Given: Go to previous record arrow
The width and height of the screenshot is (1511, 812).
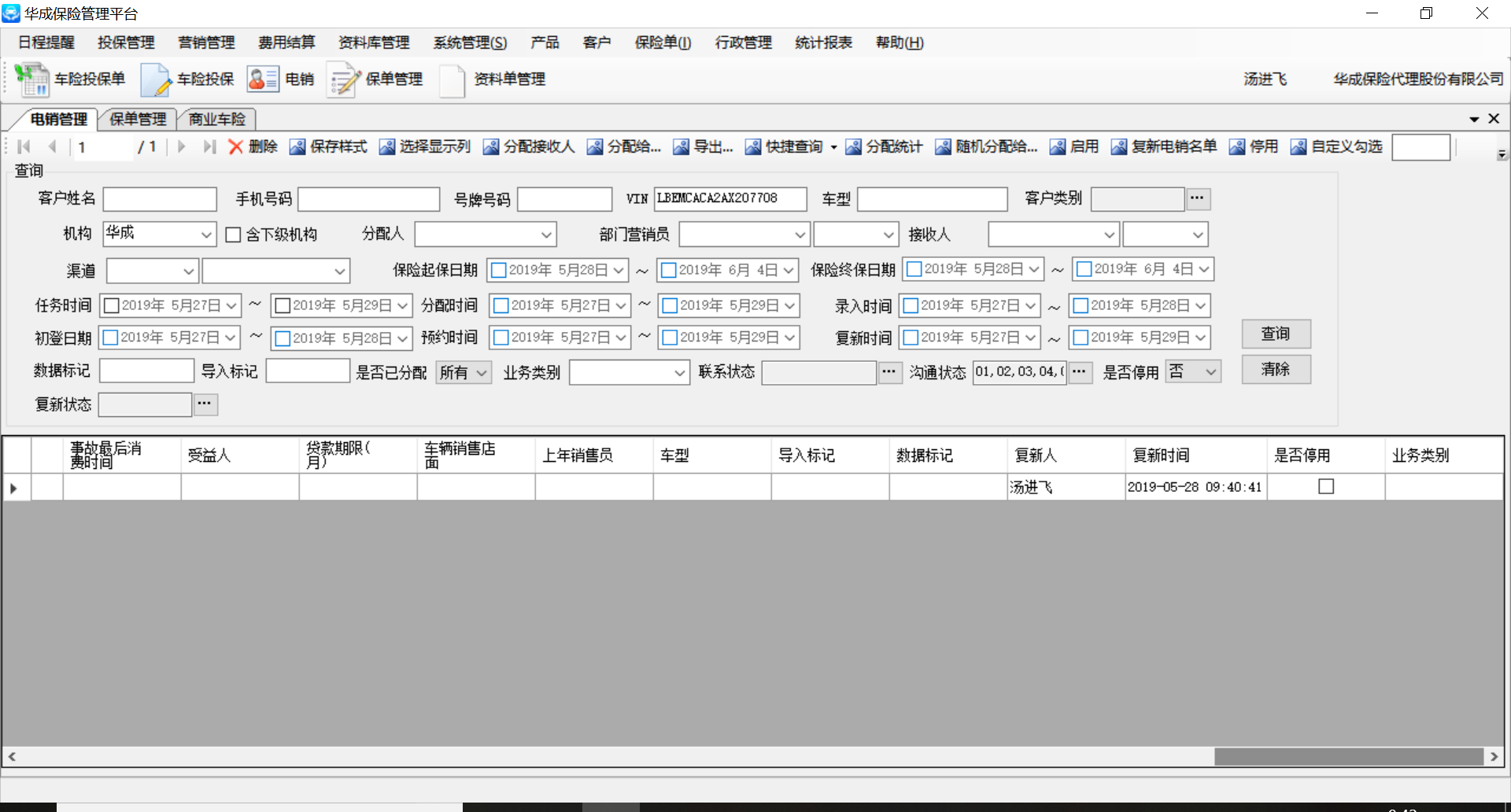Looking at the screenshot, I should coord(53,146).
